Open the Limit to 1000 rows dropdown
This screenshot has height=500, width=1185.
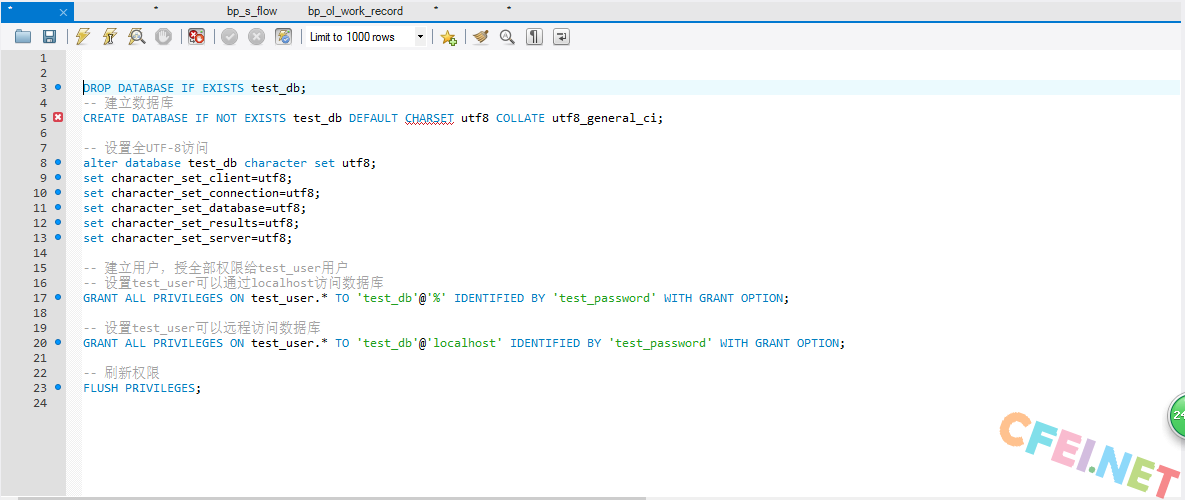click(x=420, y=37)
